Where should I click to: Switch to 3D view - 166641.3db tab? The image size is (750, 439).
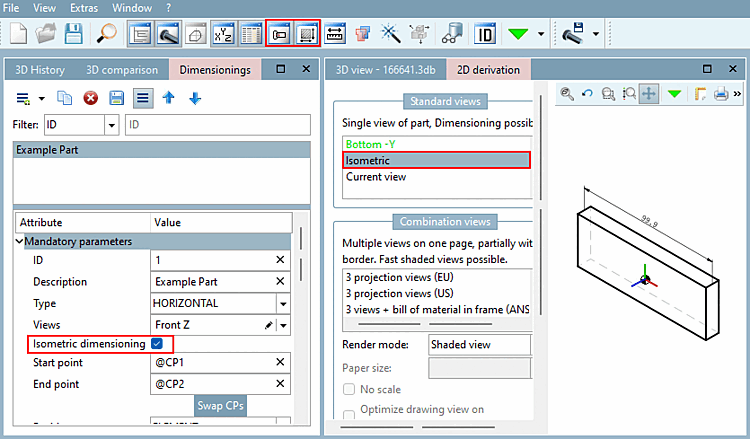click(x=386, y=70)
